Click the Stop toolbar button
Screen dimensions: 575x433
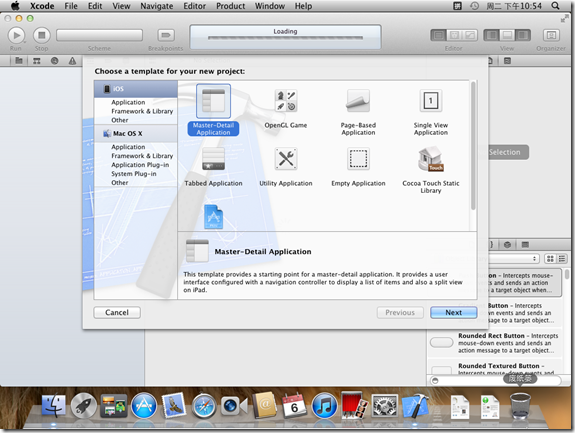click(x=41, y=36)
